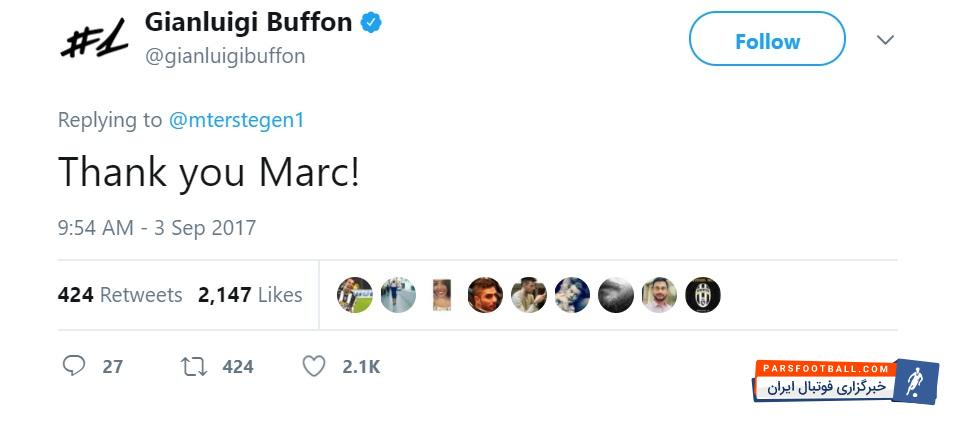Click the "Thank you Marc!" tweet text
This screenshot has height=421, width=955.
click(x=208, y=172)
